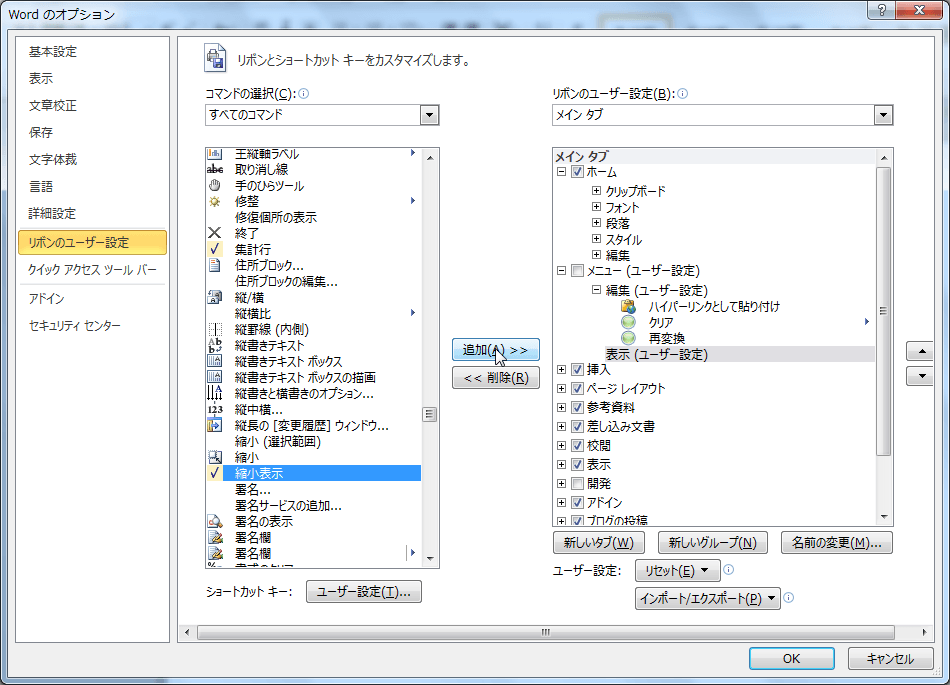Viewport: 950px width, 685px height.
Task: Expand the 段落 group
Action: tap(596, 223)
